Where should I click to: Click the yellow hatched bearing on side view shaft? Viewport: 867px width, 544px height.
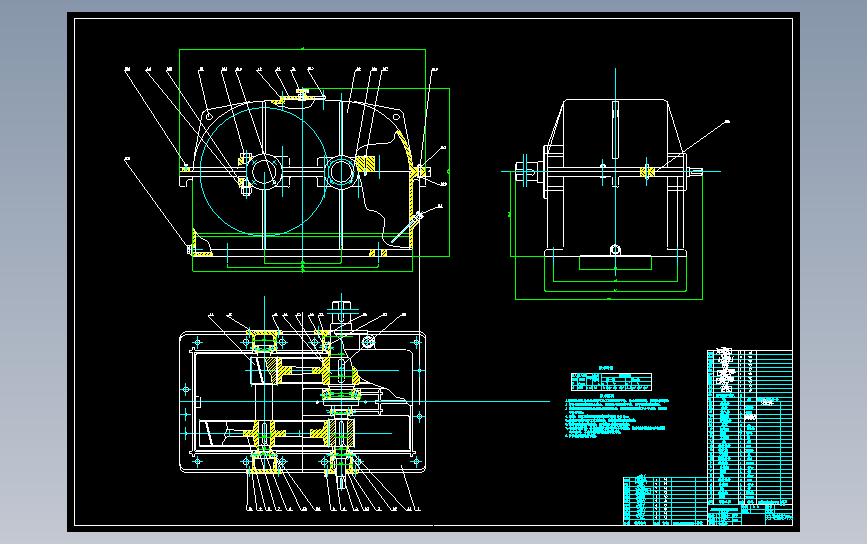point(647,172)
